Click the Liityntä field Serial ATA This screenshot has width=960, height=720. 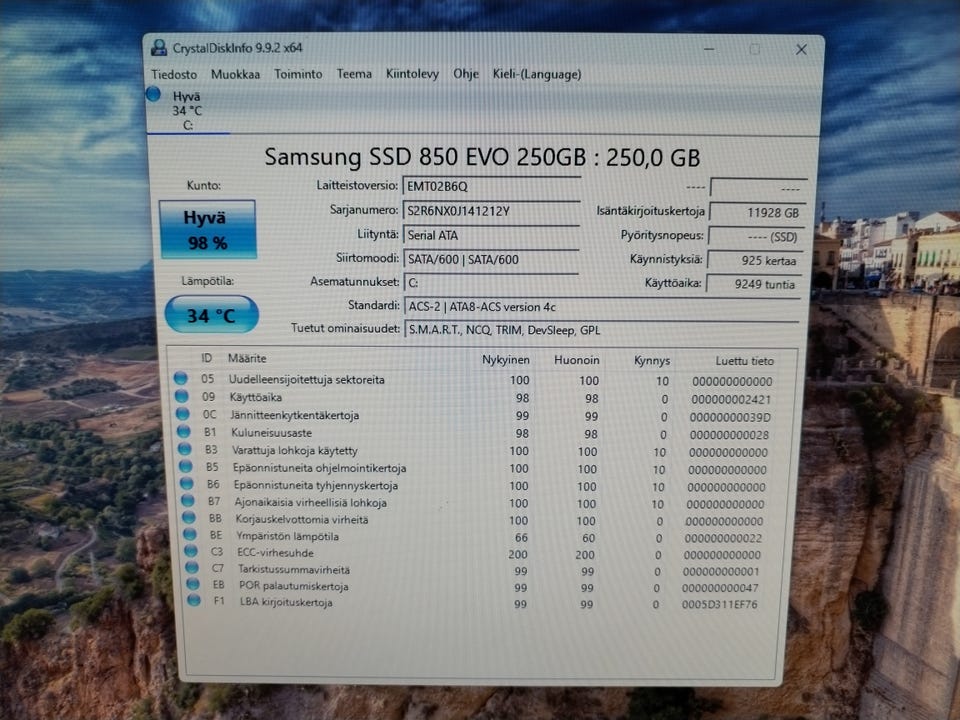491,235
